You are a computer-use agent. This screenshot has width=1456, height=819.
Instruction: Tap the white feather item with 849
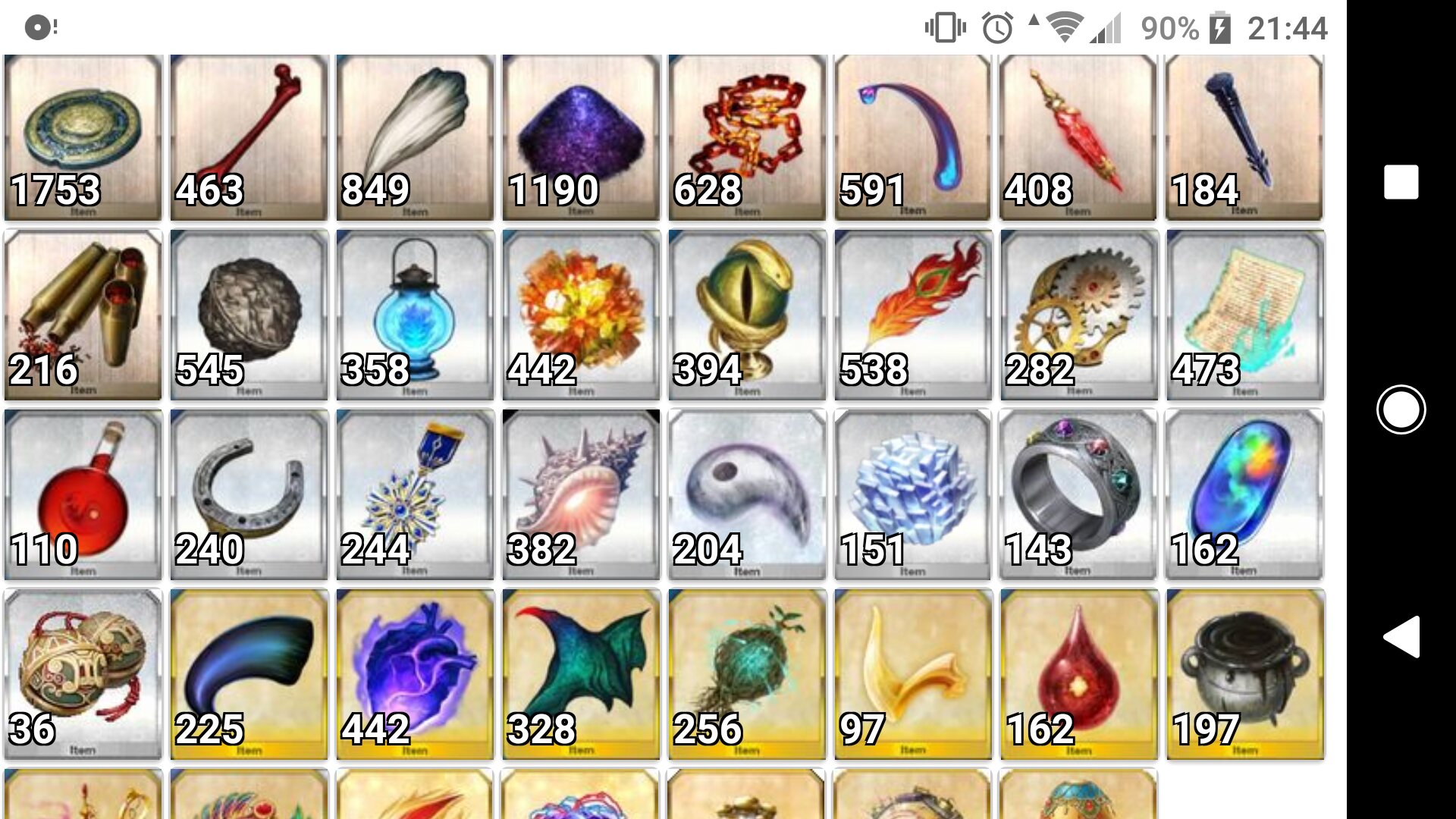click(415, 137)
